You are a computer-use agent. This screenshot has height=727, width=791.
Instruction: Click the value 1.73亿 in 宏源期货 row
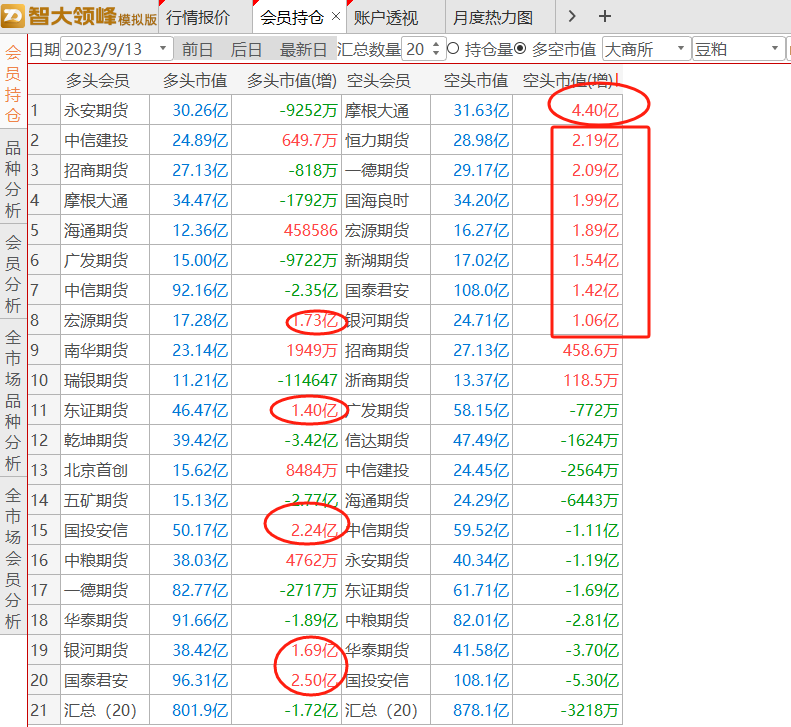pos(315,320)
